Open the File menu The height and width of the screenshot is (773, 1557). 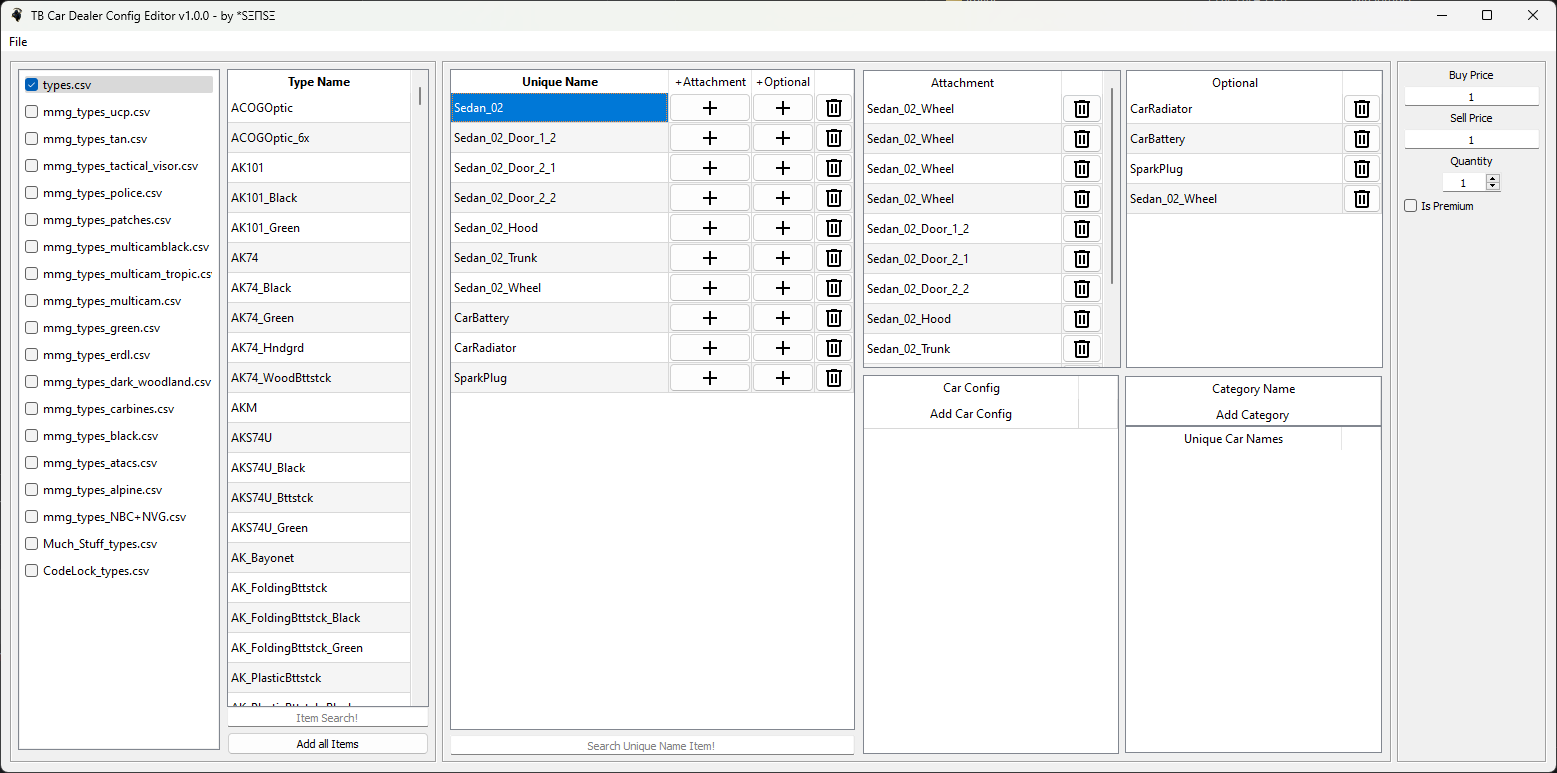tap(18, 42)
